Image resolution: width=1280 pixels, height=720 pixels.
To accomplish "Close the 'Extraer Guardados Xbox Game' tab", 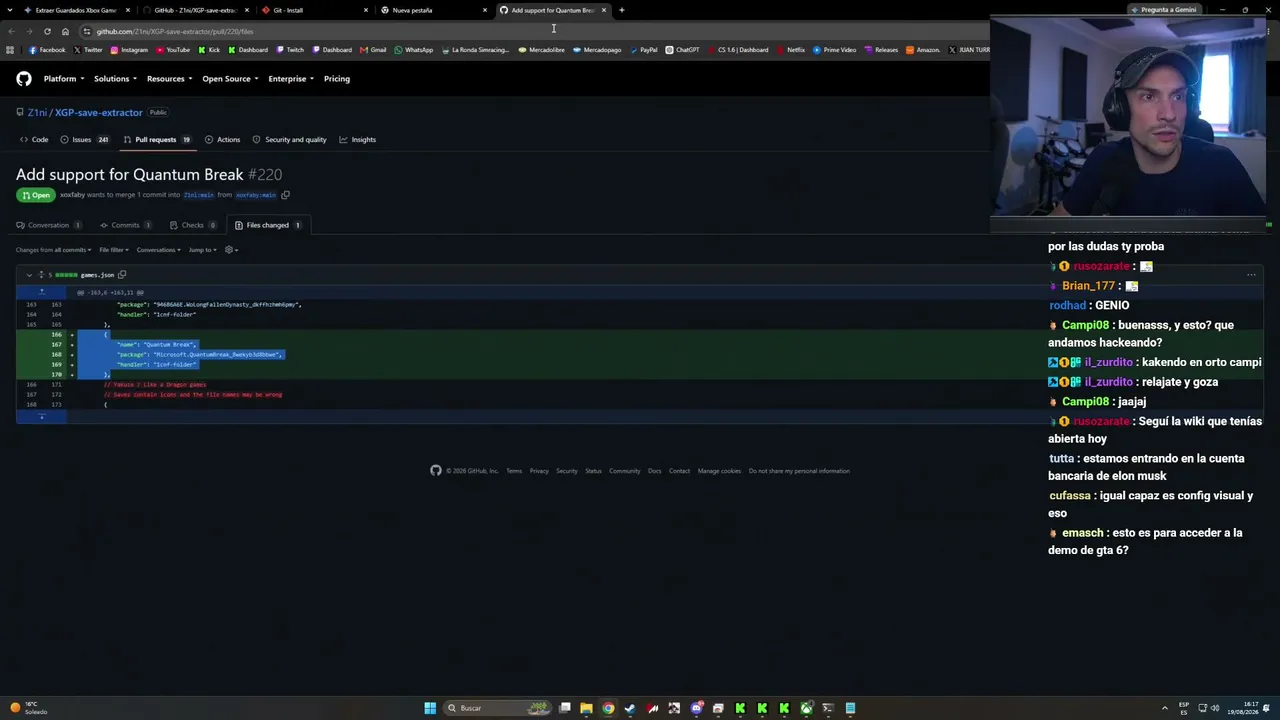I will pos(128,10).
